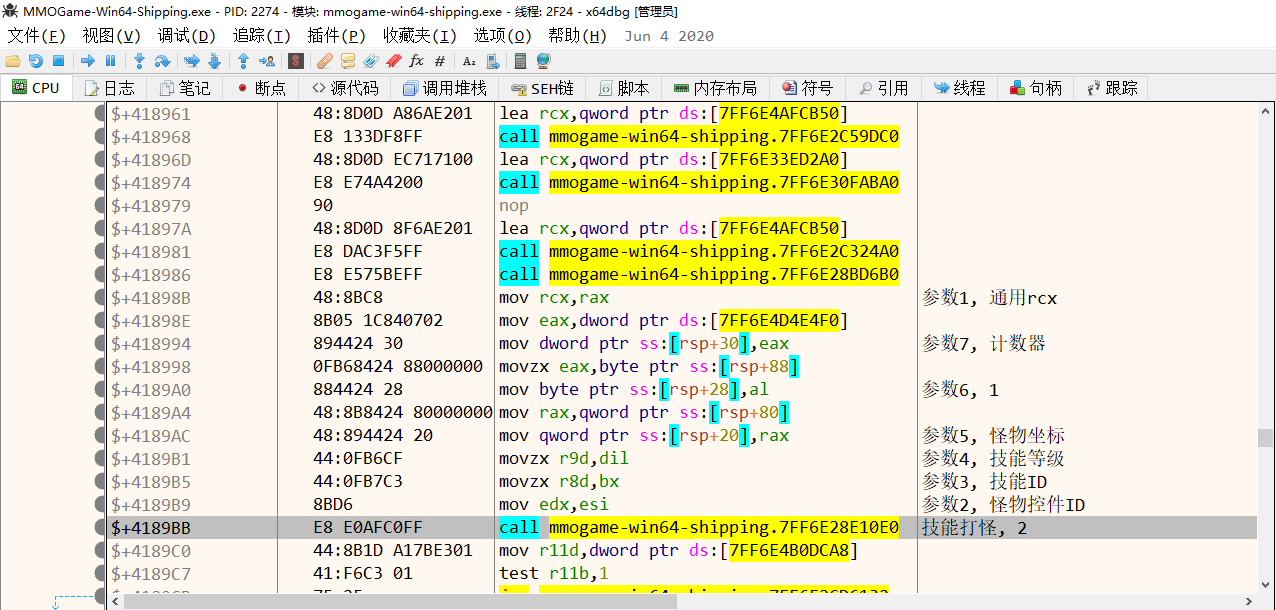
Task: Open the bookmarks red icon
Action: coord(393,61)
